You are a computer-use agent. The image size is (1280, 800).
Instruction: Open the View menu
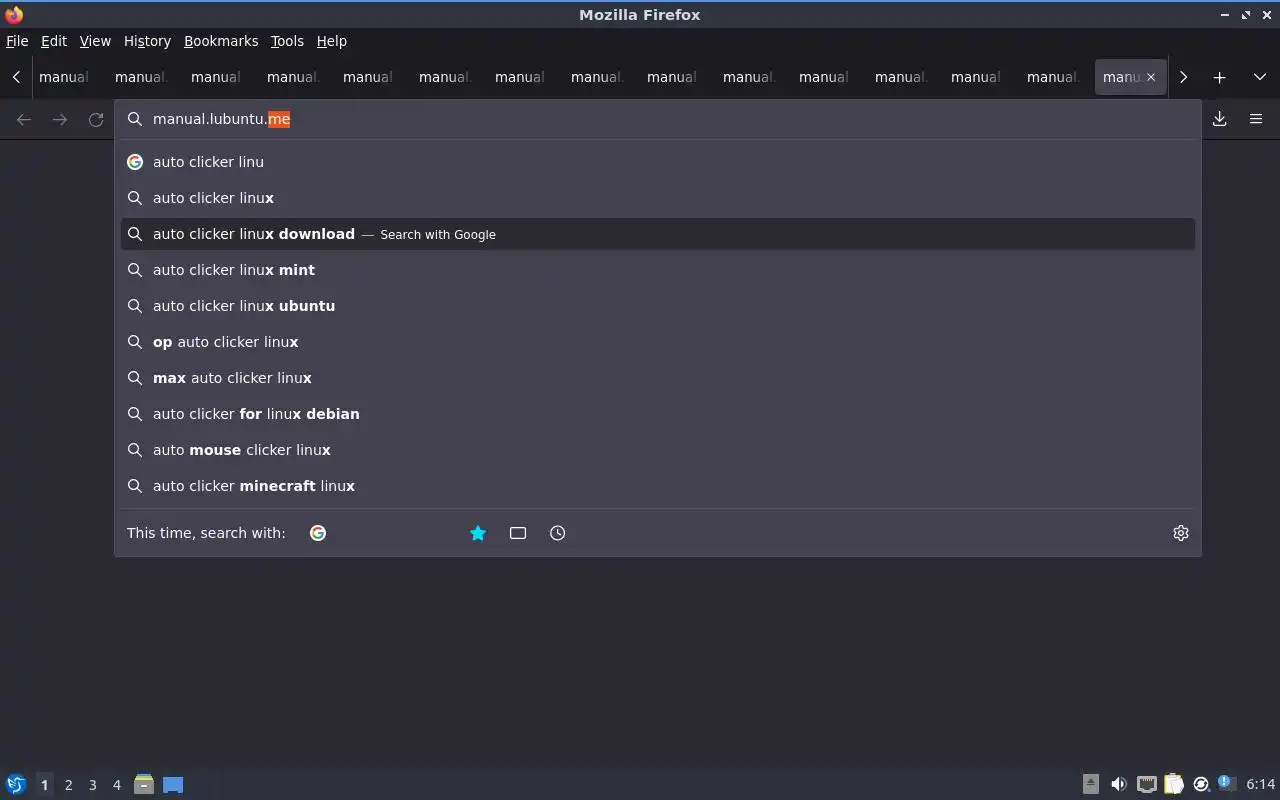pyautogui.click(x=95, y=41)
